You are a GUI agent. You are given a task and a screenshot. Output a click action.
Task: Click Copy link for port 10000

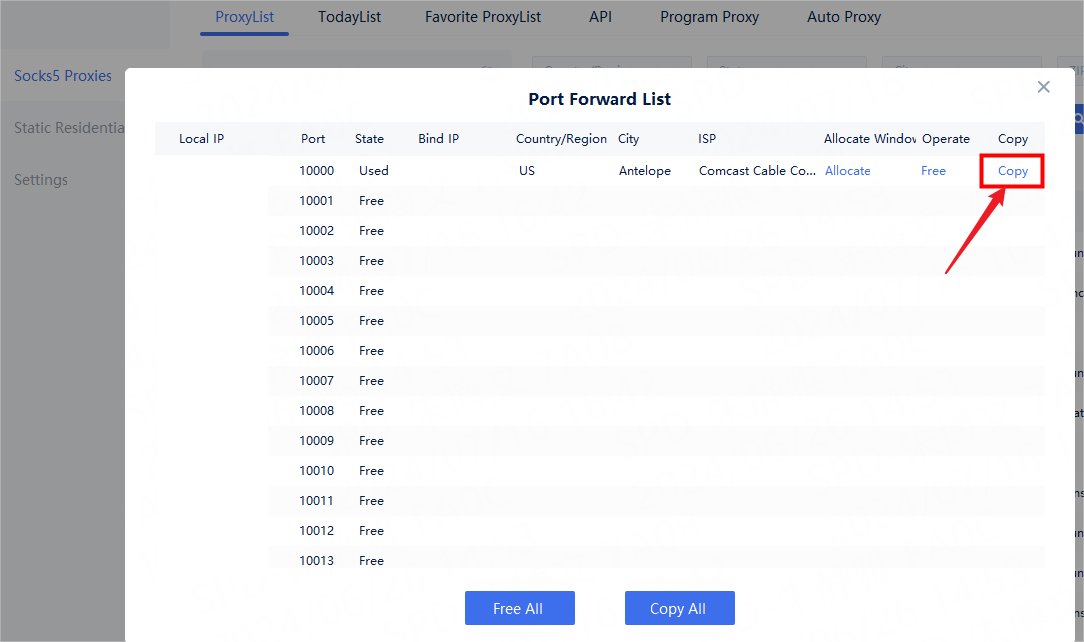1013,171
